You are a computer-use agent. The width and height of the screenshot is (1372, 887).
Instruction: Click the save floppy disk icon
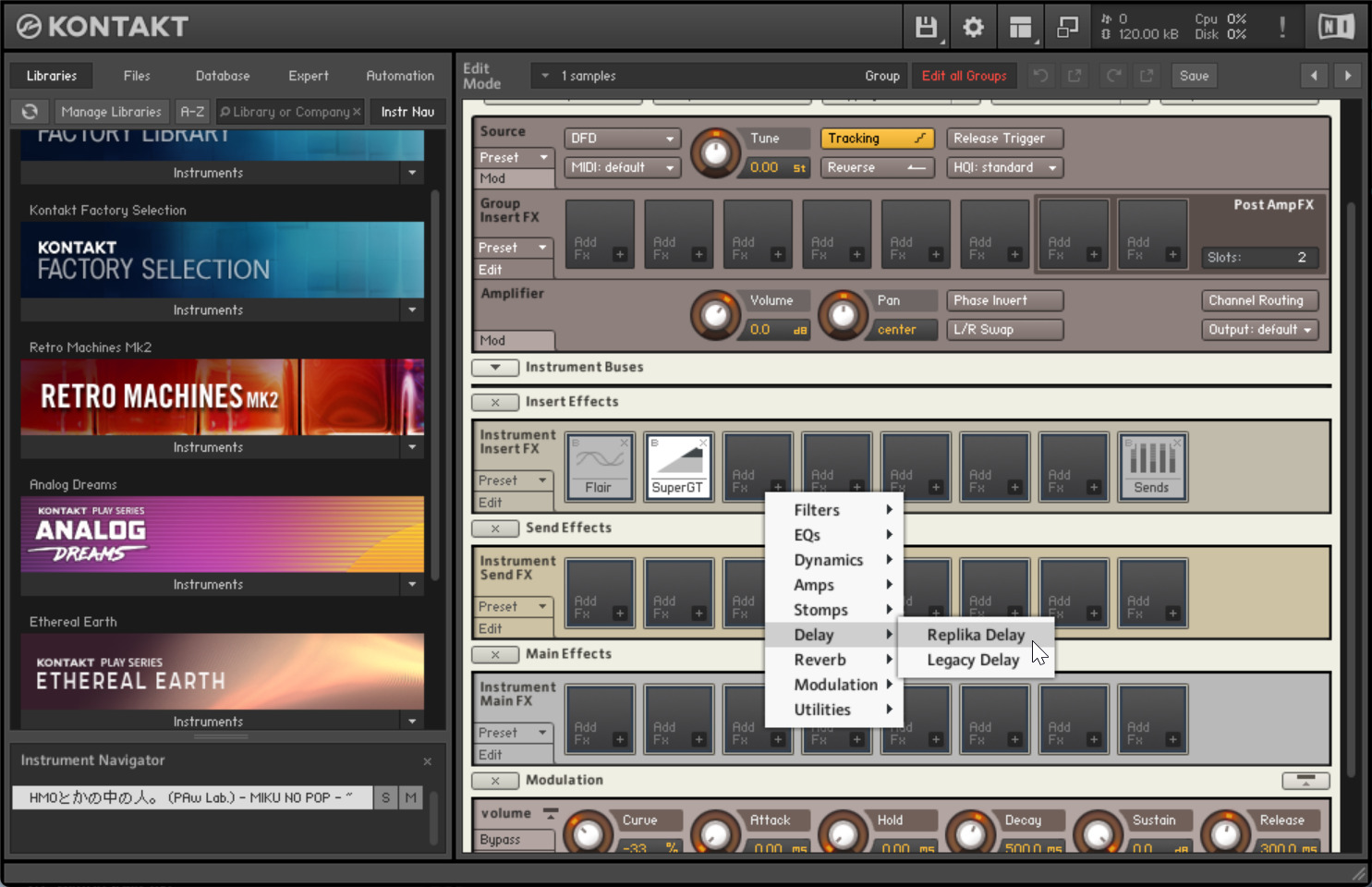[926, 28]
